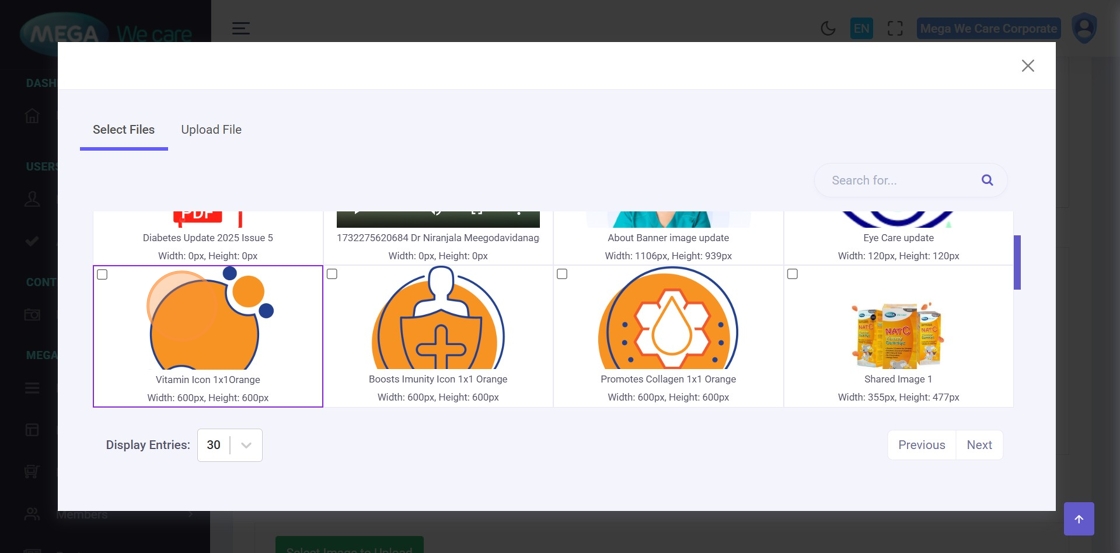This screenshot has height=553, width=1120.
Task: Click the search magnifier icon
Action: pos(987,180)
